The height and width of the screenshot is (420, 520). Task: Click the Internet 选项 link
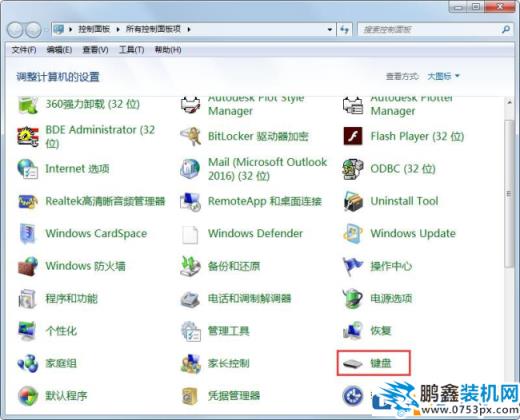pyautogui.click(x=77, y=169)
